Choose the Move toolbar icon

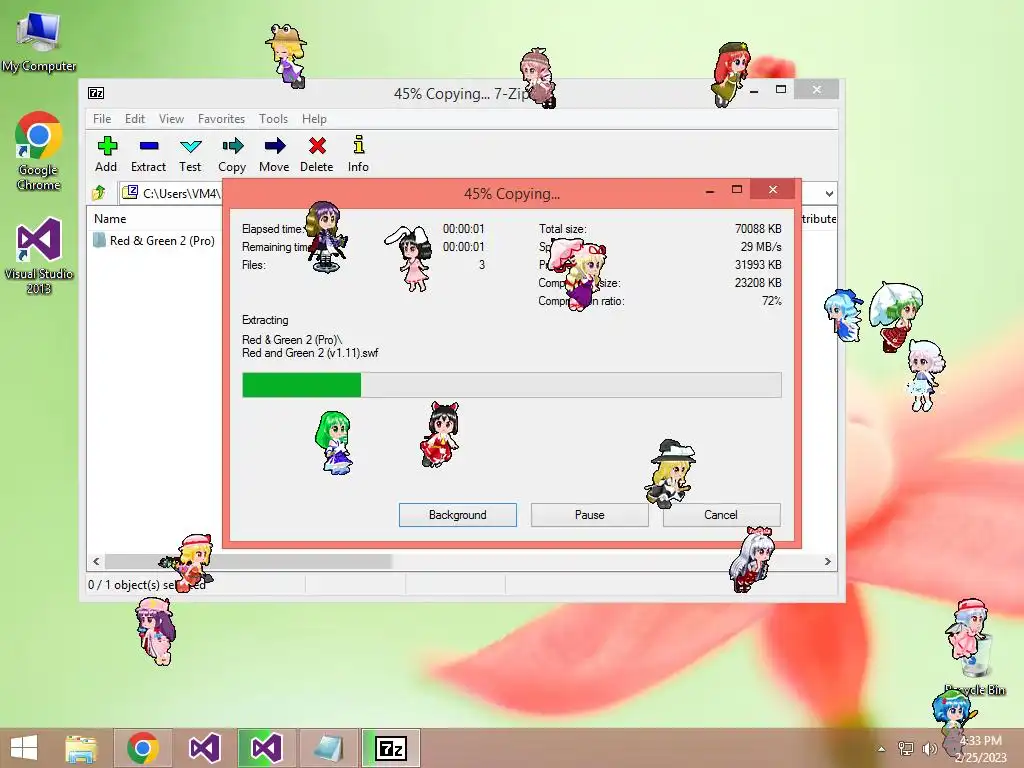(274, 154)
